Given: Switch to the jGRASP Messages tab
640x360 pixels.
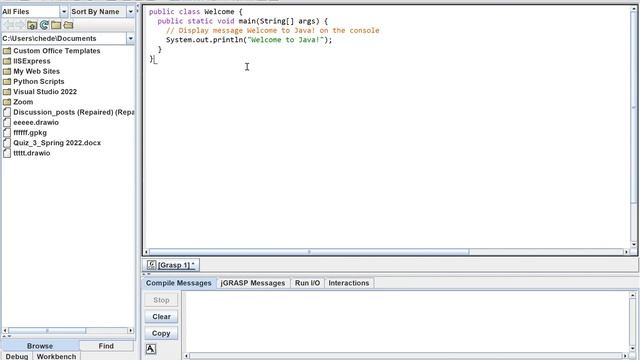Looking at the screenshot, I should 253,283.
